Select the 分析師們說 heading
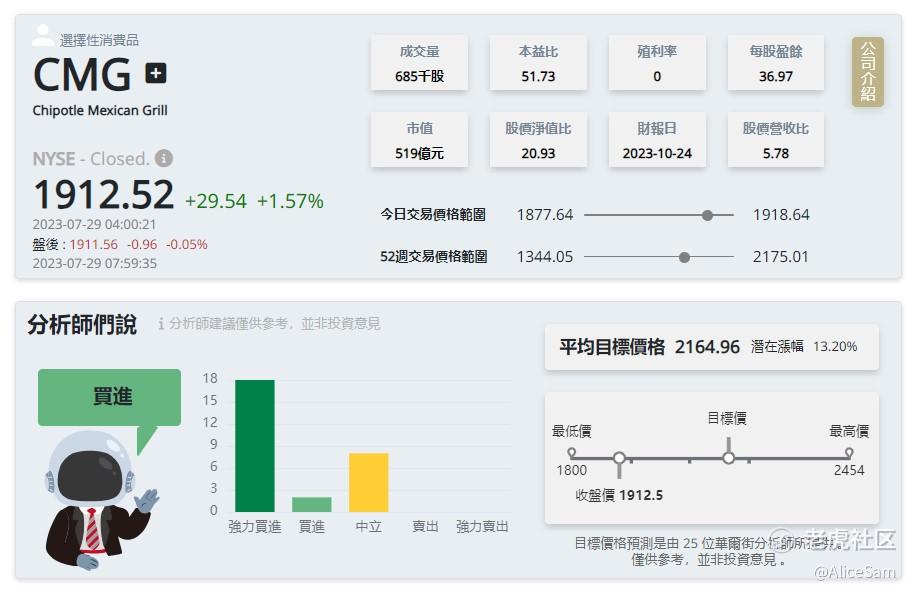Screen dimensions: 914x593 pyautogui.click(x=82, y=325)
